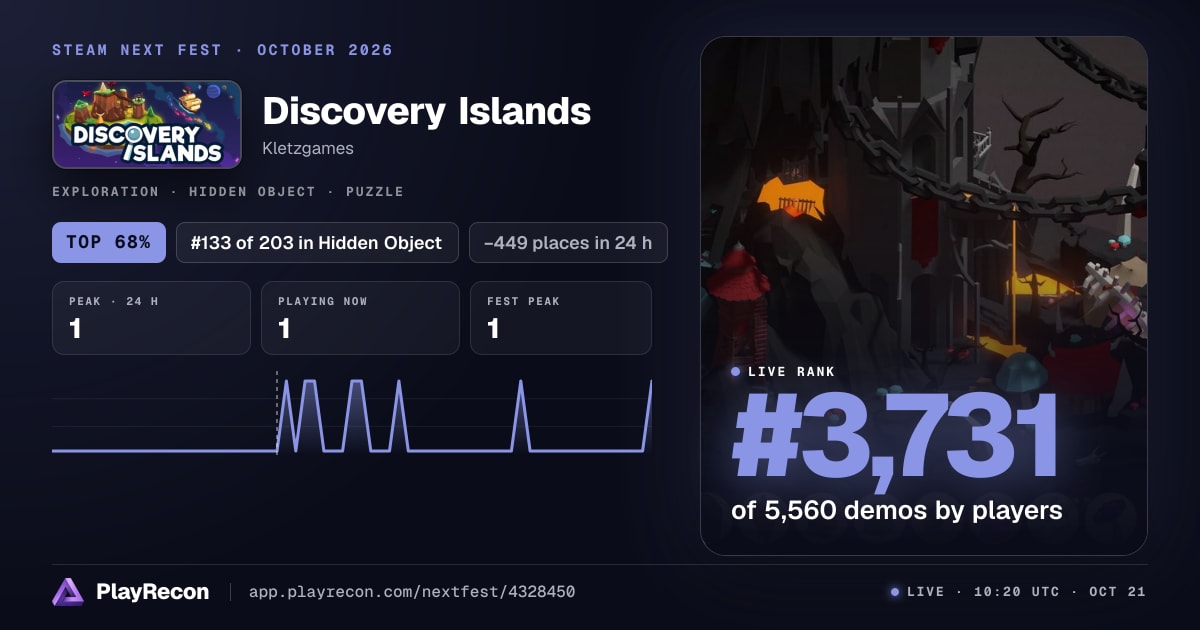Click the OCT 21 date in footer
The image size is (1200, 630).
click(1115, 592)
